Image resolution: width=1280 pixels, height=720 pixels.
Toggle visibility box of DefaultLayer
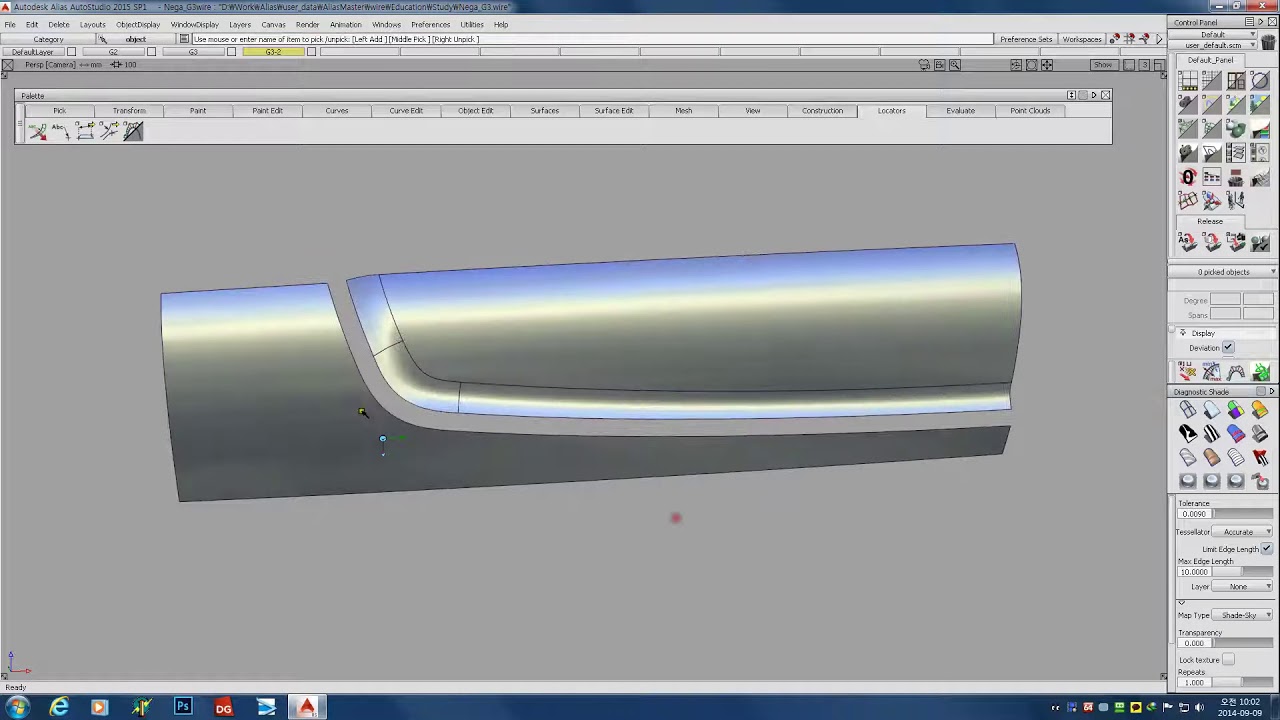71,52
